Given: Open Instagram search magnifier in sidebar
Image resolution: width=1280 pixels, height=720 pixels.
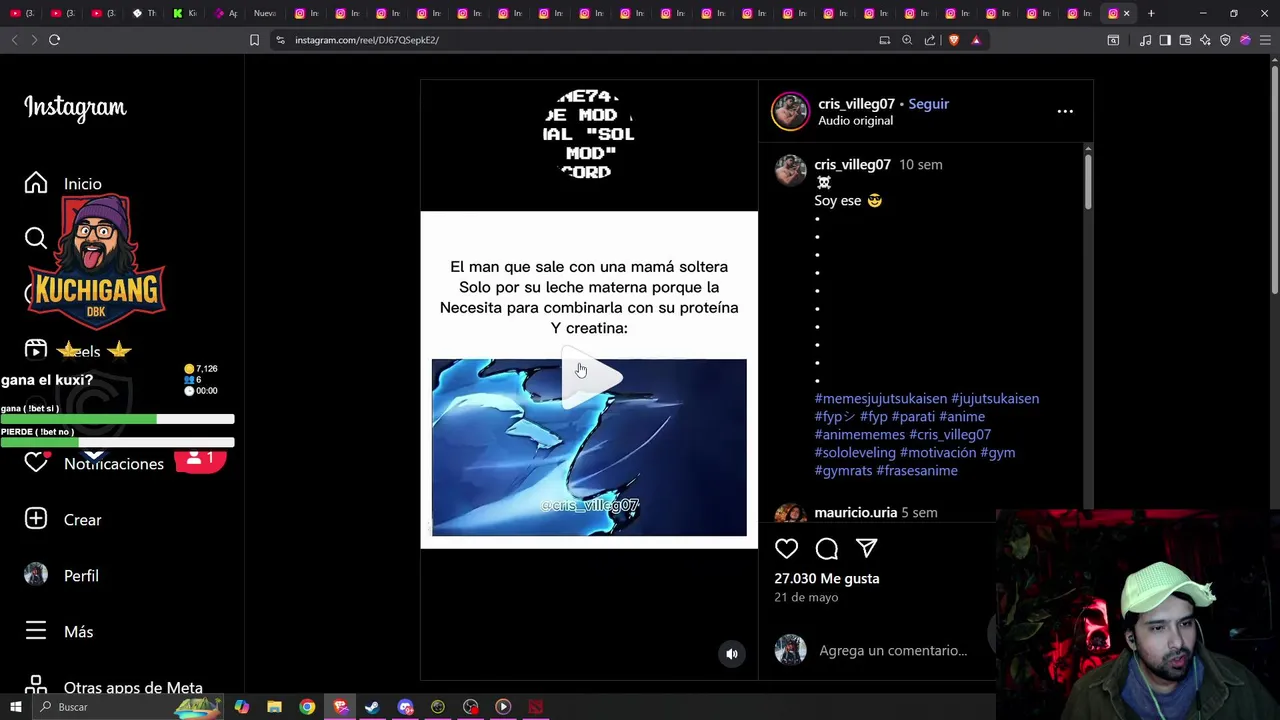Looking at the screenshot, I should pos(36,238).
